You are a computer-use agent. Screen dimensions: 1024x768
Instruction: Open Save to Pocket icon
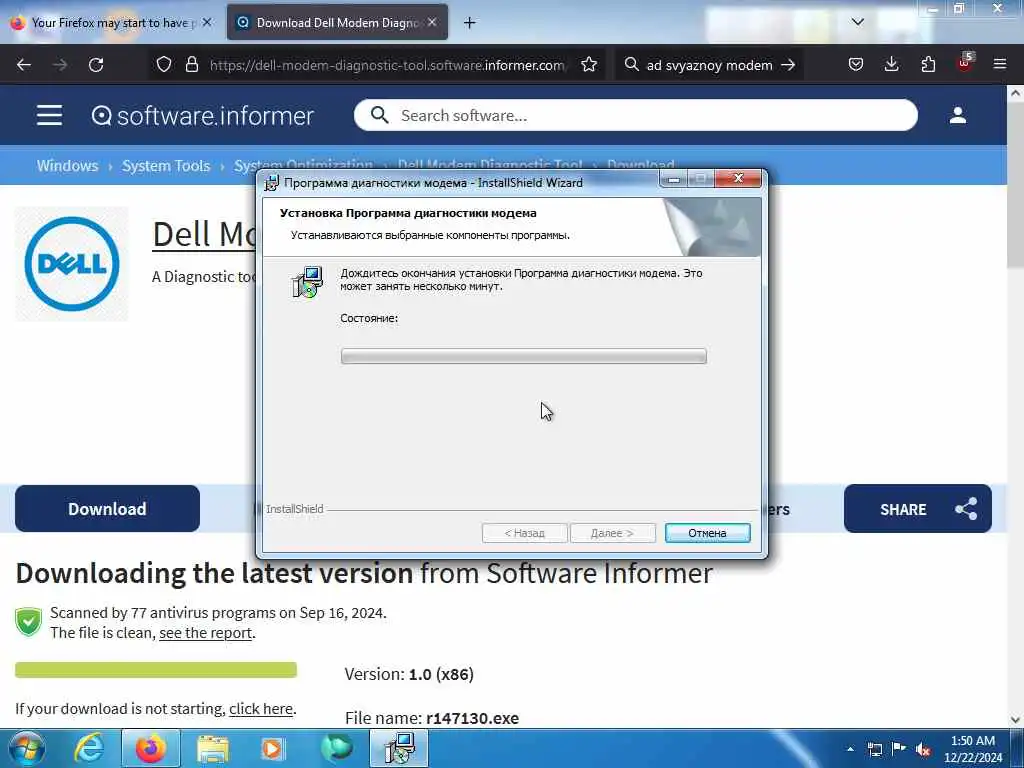click(856, 64)
